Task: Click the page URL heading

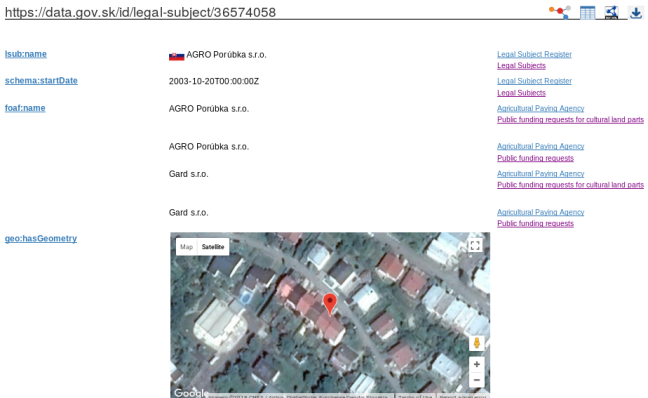Action: [x=141, y=12]
